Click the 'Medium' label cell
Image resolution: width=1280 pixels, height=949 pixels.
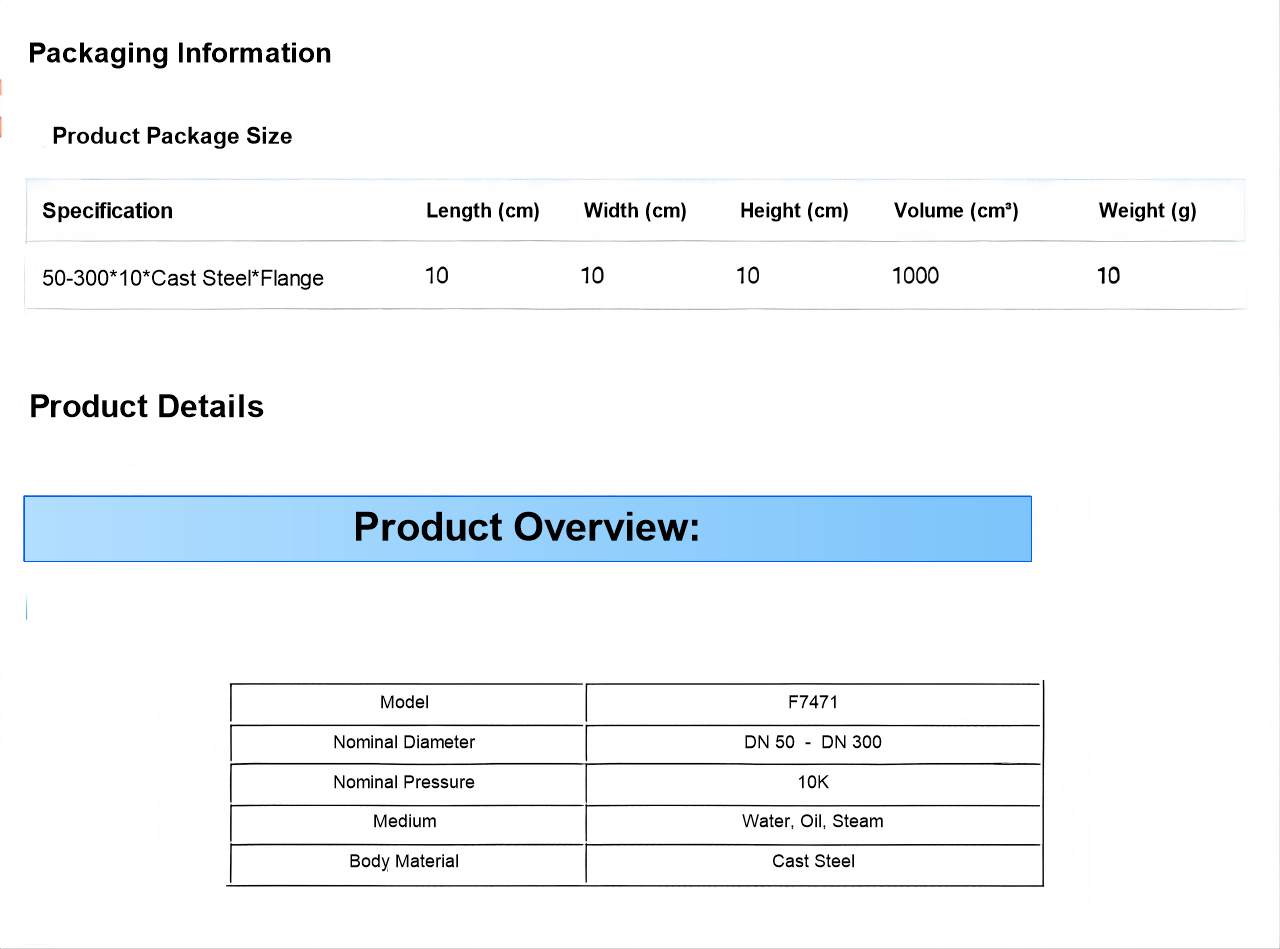coord(405,822)
